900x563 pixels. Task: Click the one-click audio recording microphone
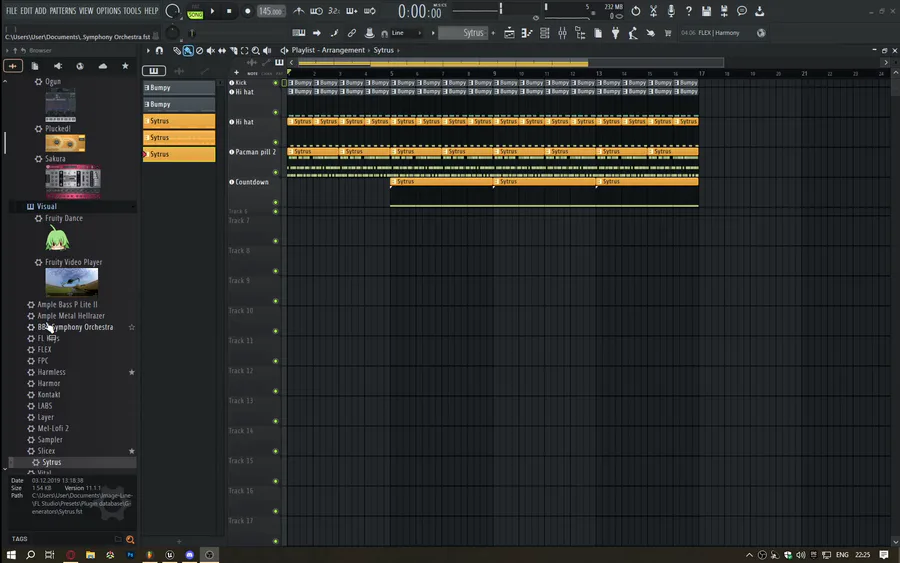671,11
